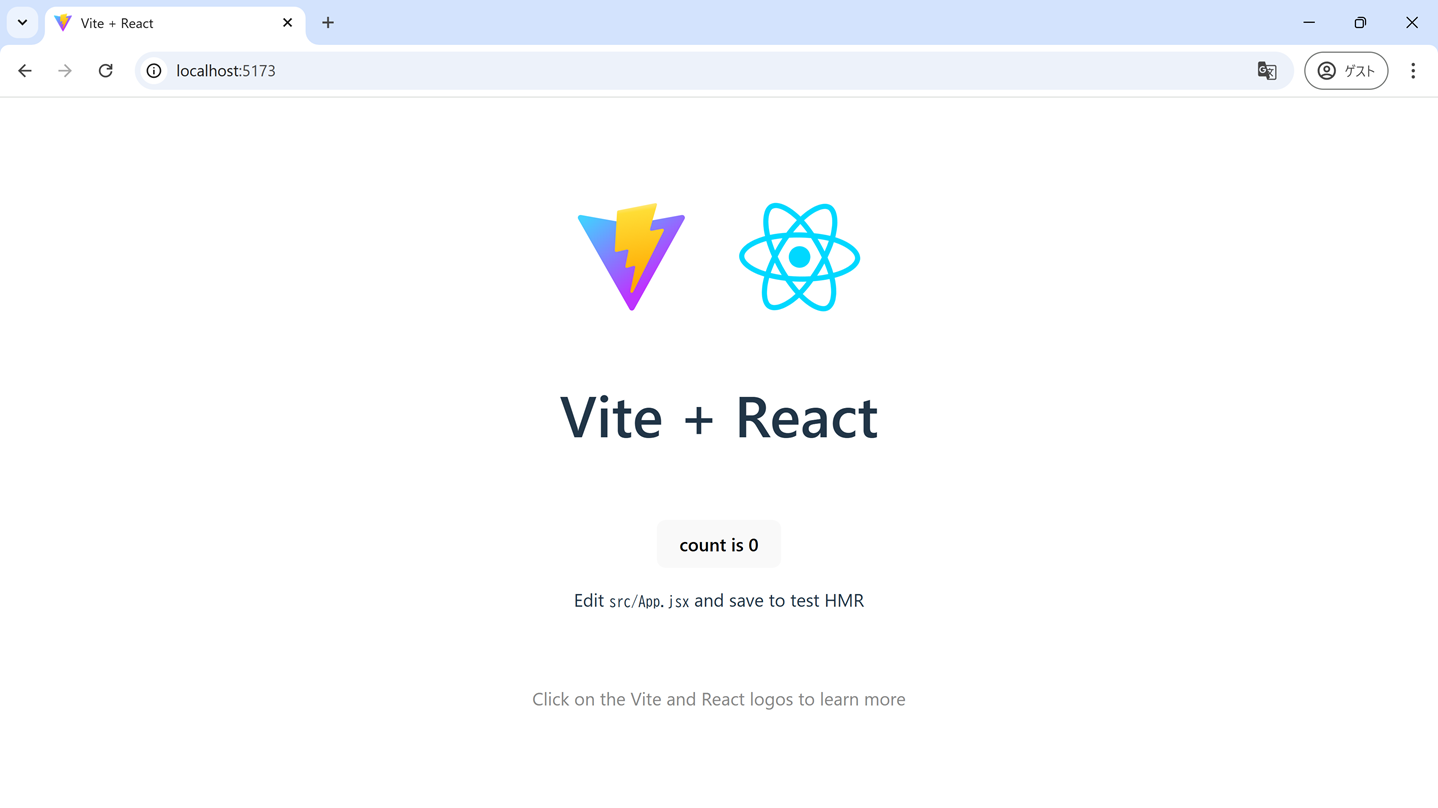The height and width of the screenshot is (808, 1438).
Task: Click the count is 0 button
Action: pos(719,545)
